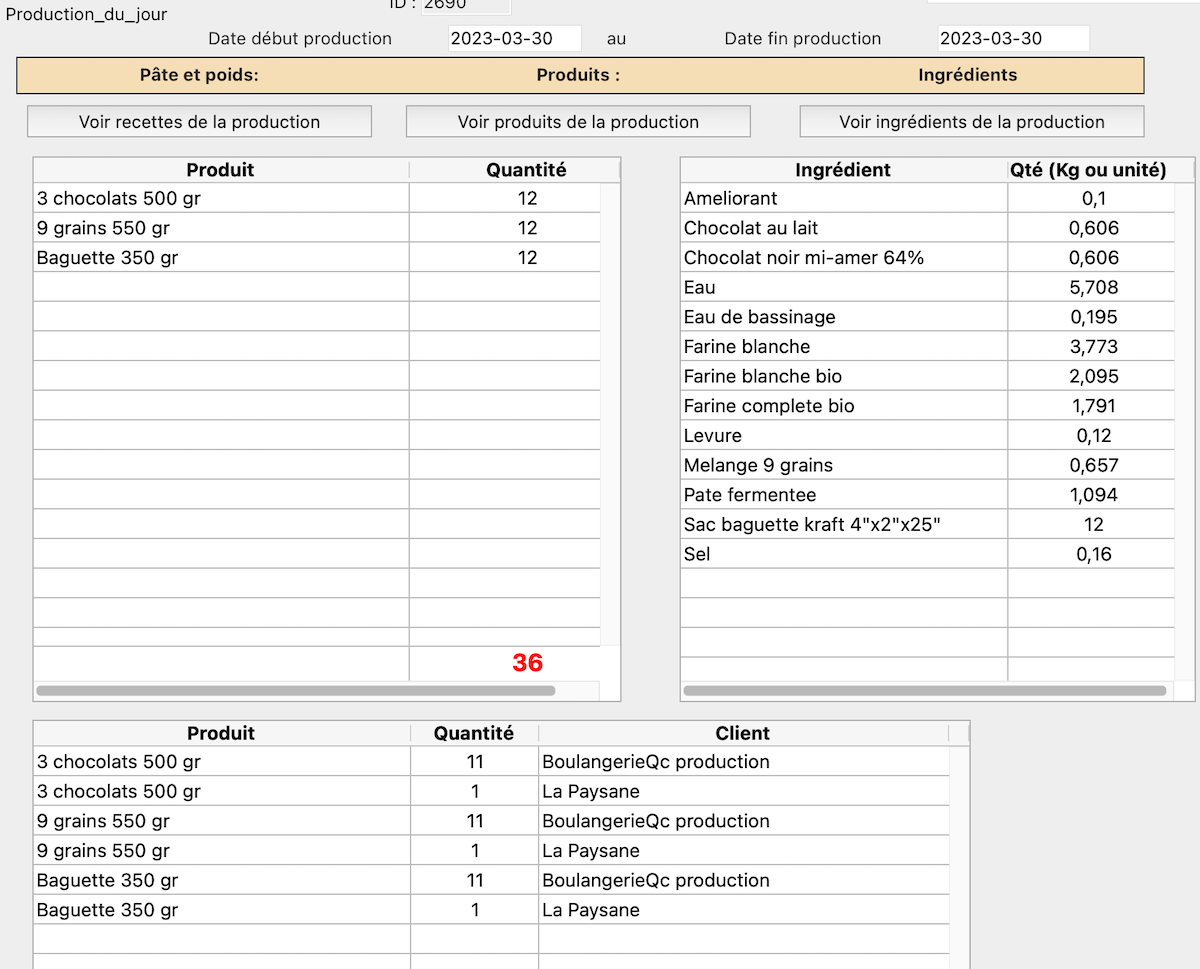The width and height of the screenshot is (1200, 969).
Task: Click the Produits : label in the banner
Action: 578,75
